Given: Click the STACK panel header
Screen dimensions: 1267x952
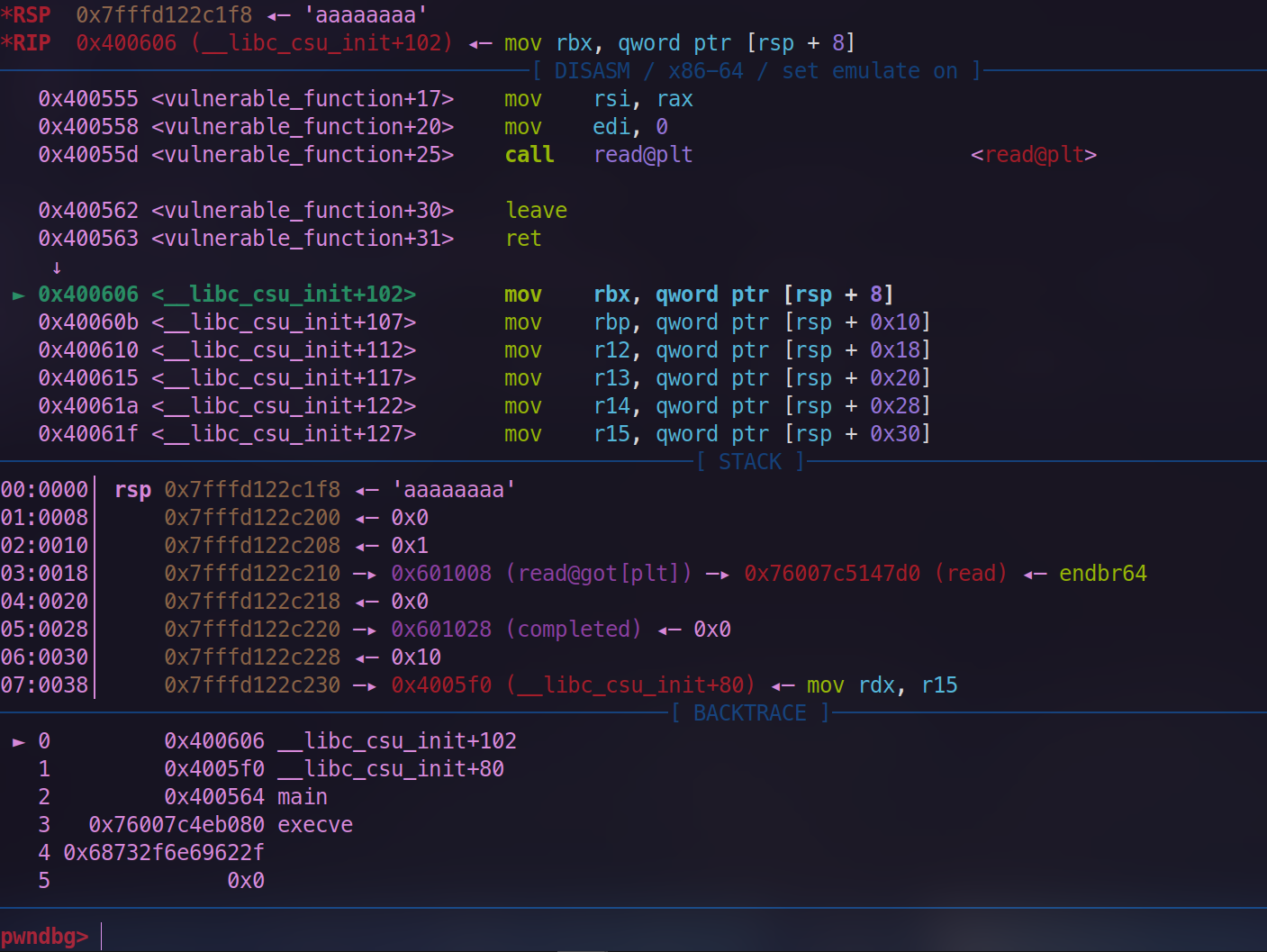Looking at the screenshot, I should tap(749, 461).
